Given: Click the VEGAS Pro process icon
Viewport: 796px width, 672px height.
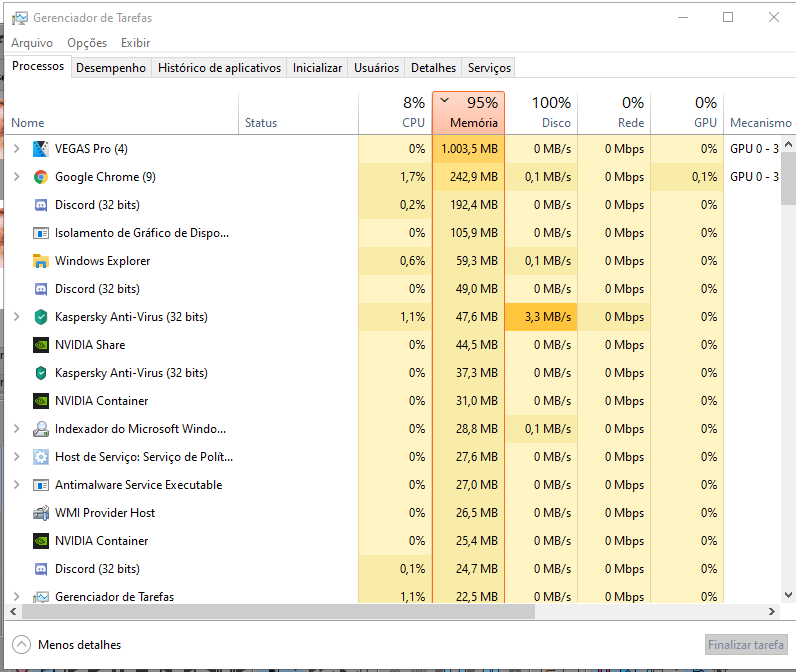Looking at the screenshot, I should pos(41,149).
